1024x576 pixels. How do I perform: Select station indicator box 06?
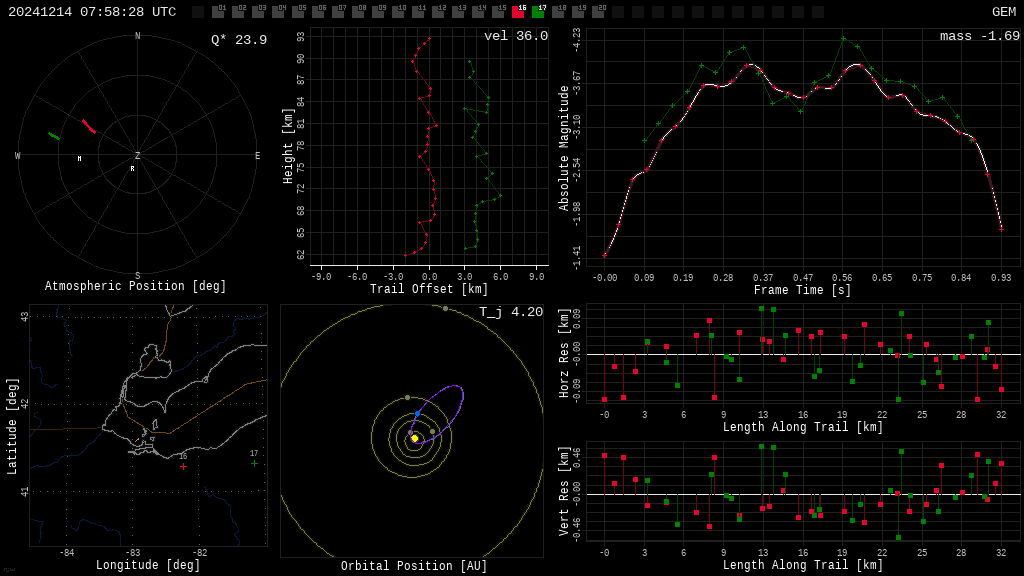pos(318,11)
